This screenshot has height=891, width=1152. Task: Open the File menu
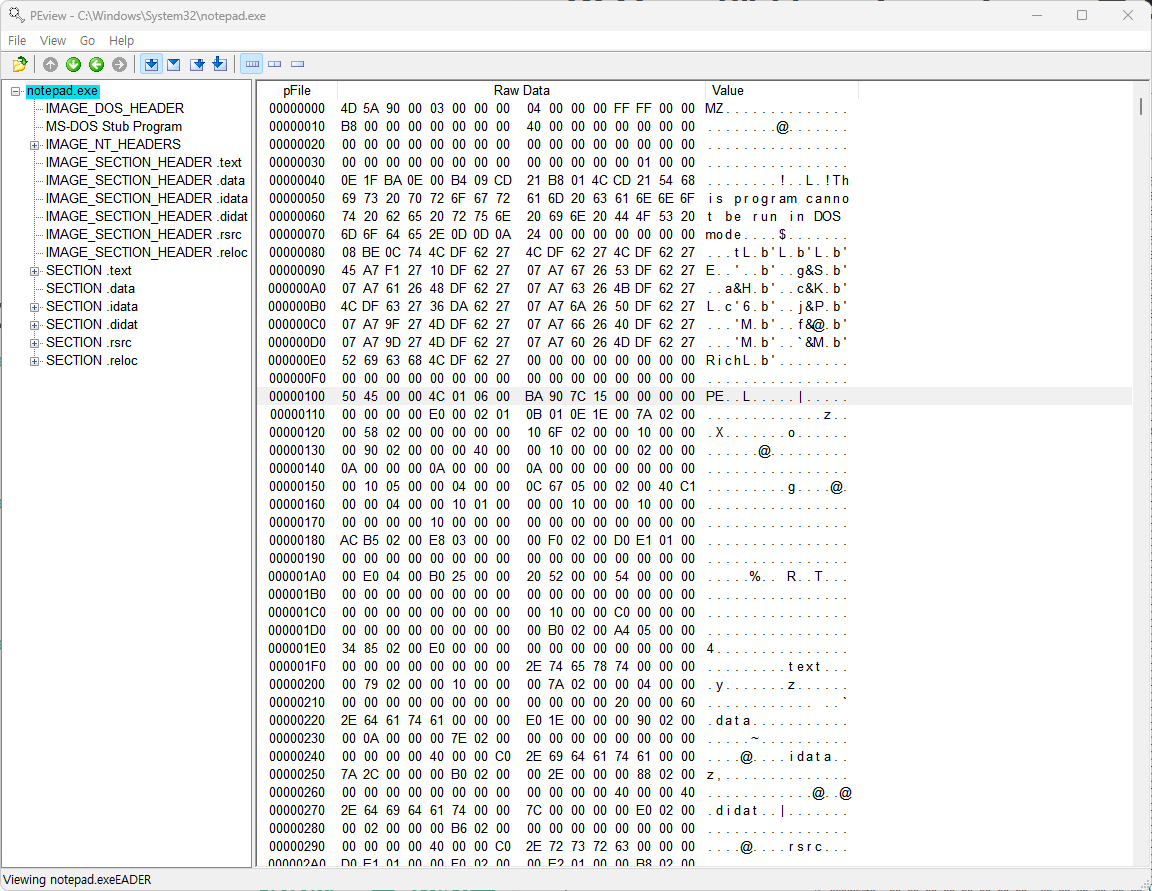point(17,40)
